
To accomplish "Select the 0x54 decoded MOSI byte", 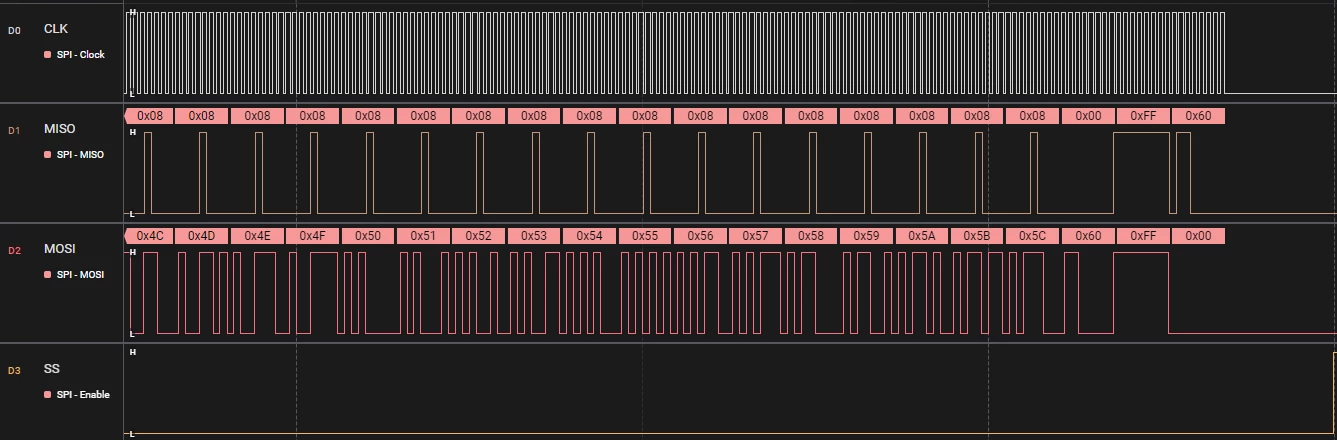I will coord(590,236).
